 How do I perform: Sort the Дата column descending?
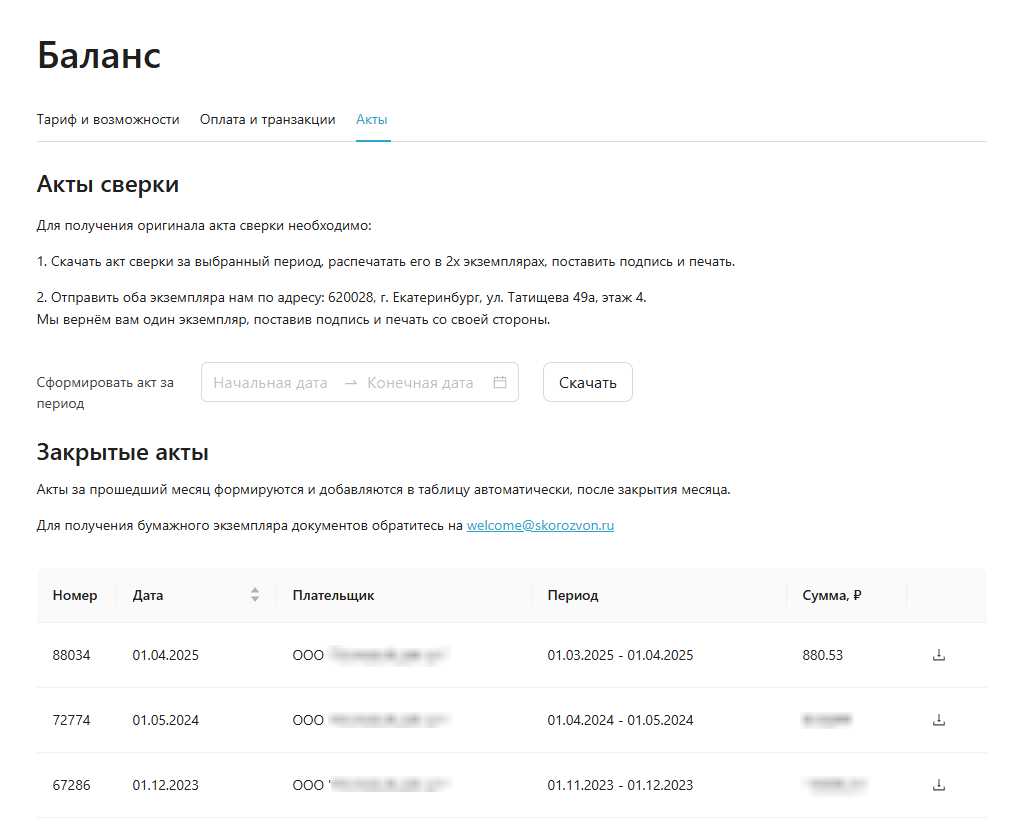[256, 600]
